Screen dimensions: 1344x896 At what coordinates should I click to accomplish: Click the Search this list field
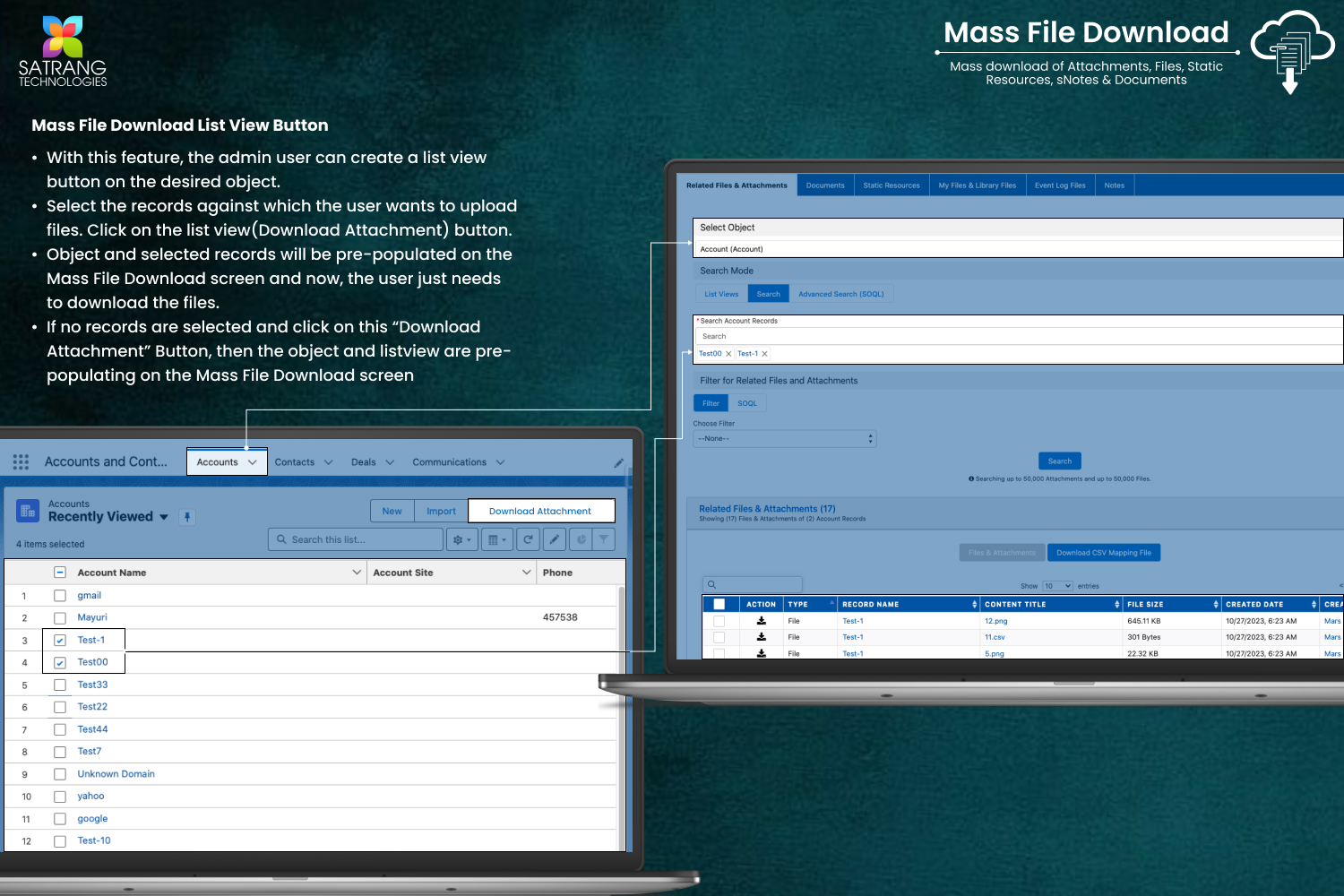pyautogui.click(x=357, y=539)
